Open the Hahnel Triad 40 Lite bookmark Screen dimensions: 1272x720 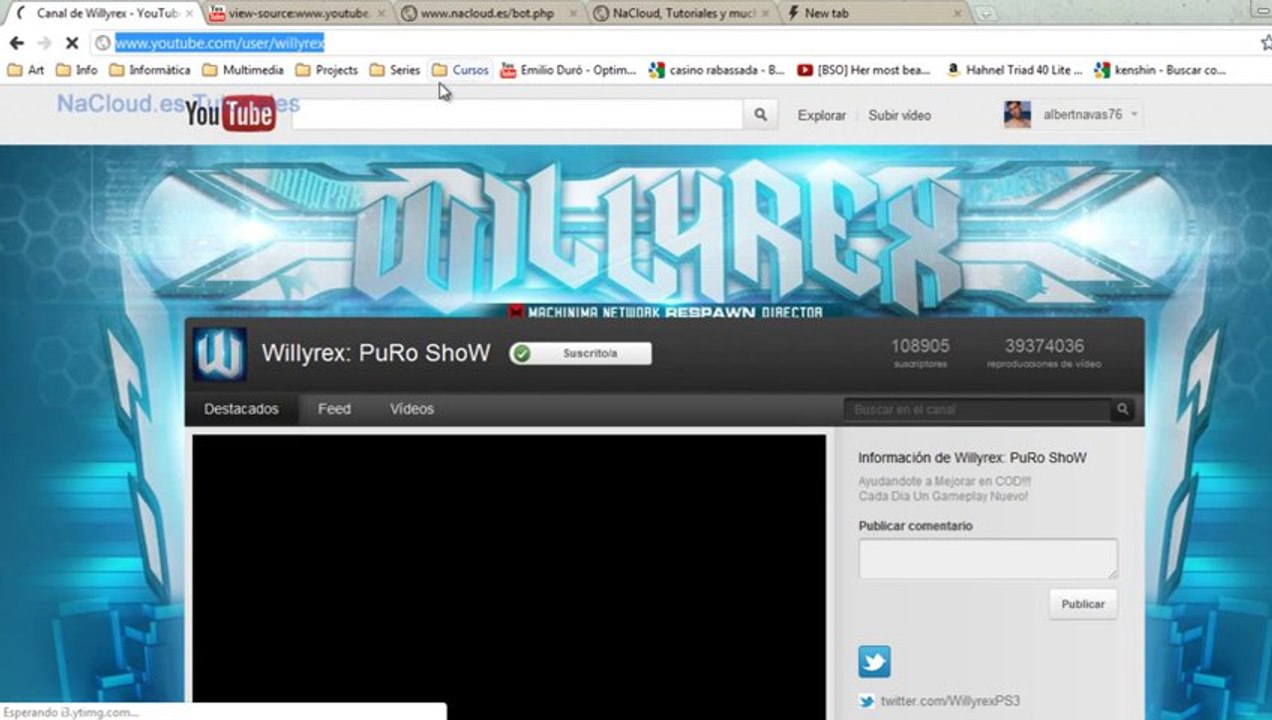1014,70
